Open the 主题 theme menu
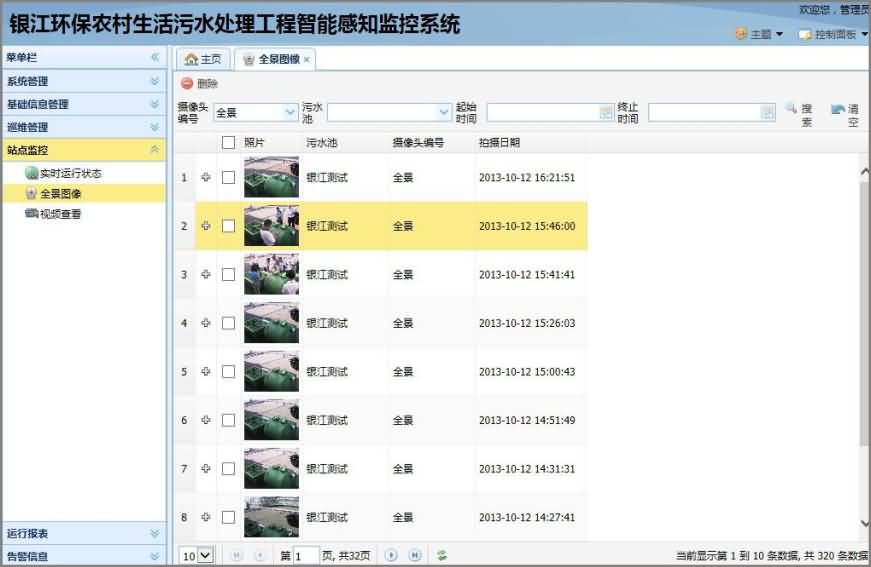This screenshot has height=567, width=871. coord(759,34)
